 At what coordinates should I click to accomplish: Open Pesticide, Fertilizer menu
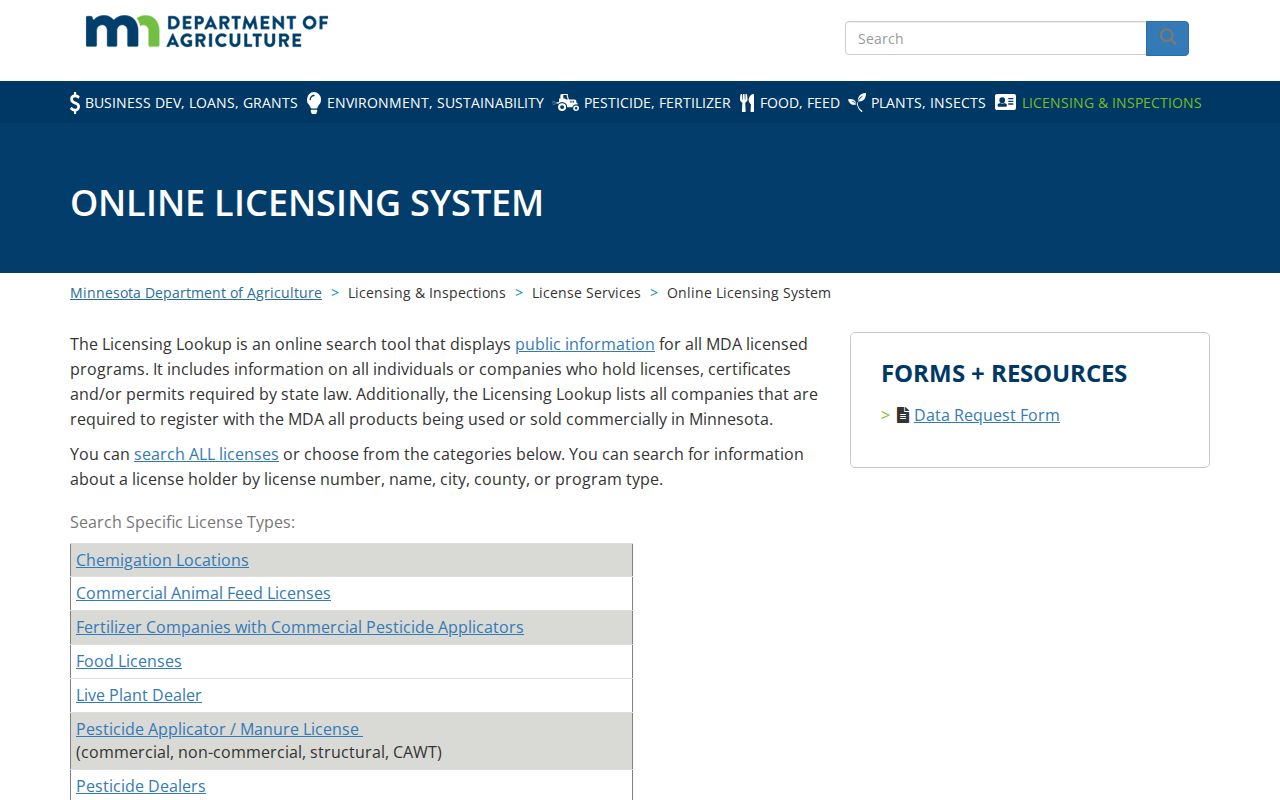click(x=657, y=102)
